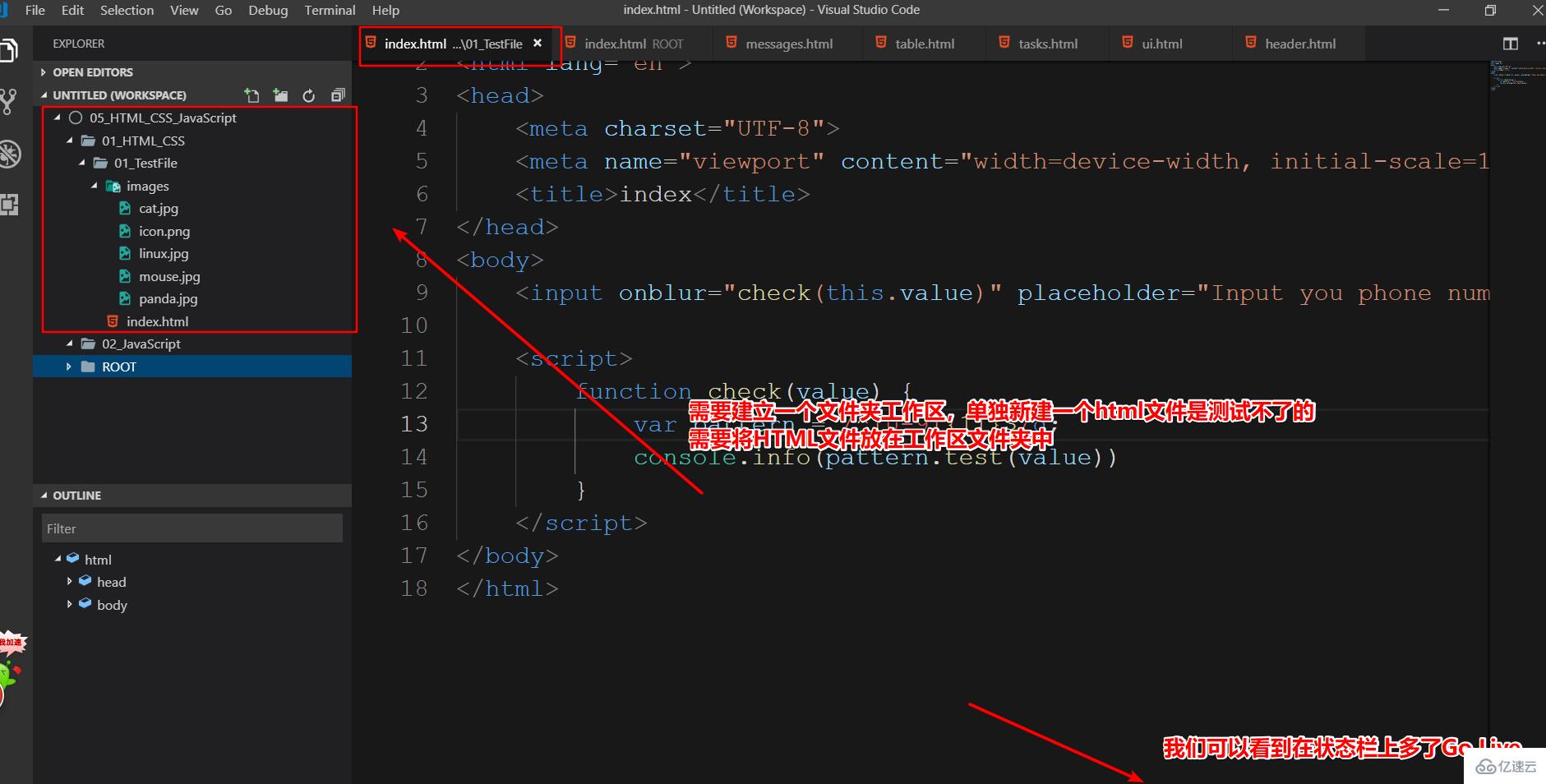Click the New Folder icon in workspace header
Screen dimensions: 1546x784
(x=280, y=95)
